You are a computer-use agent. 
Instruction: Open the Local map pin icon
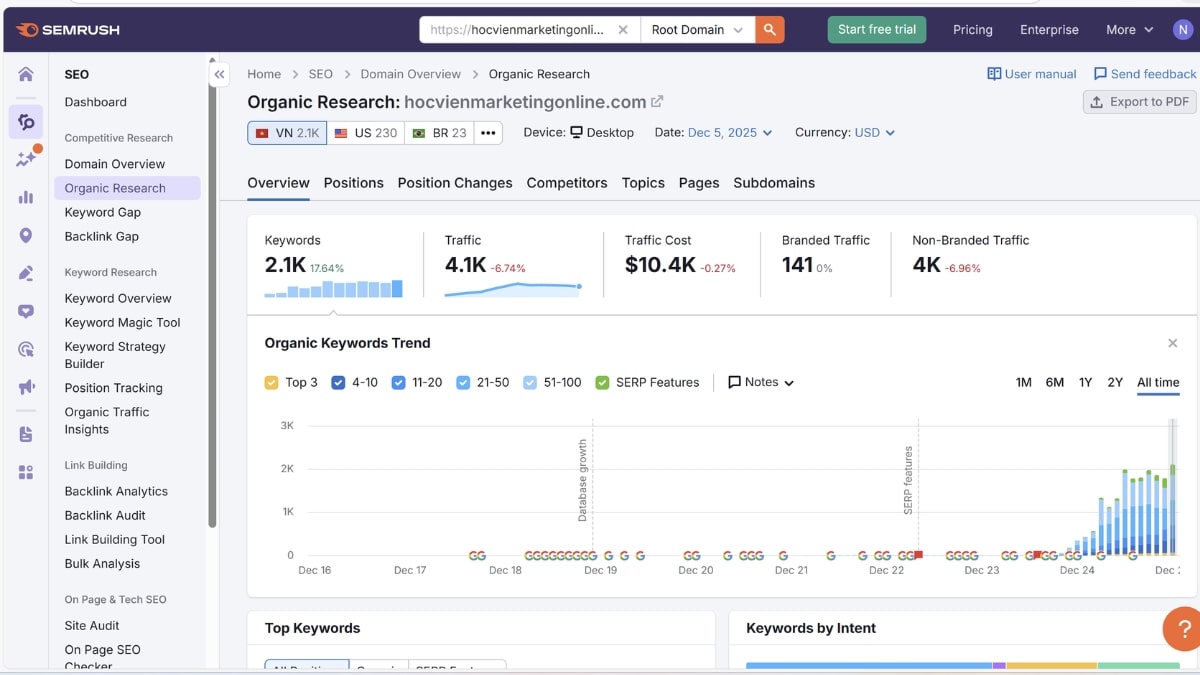pos(26,235)
